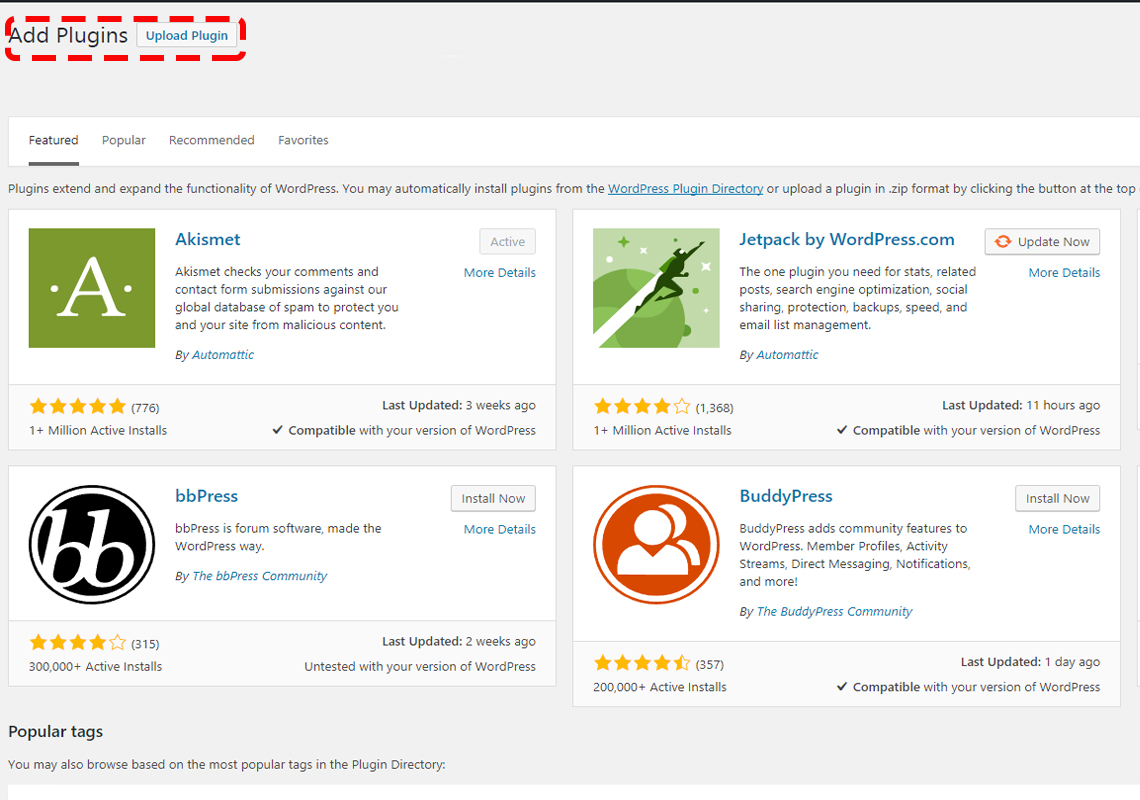Click the Popular tags heading
This screenshot has width=1140, height=800.
click(55, 732)
